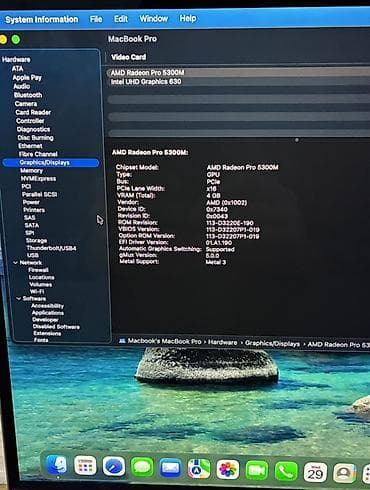370x490 pixels.
Task: Launch Safari from the Dock
Action: click(114, 466)
